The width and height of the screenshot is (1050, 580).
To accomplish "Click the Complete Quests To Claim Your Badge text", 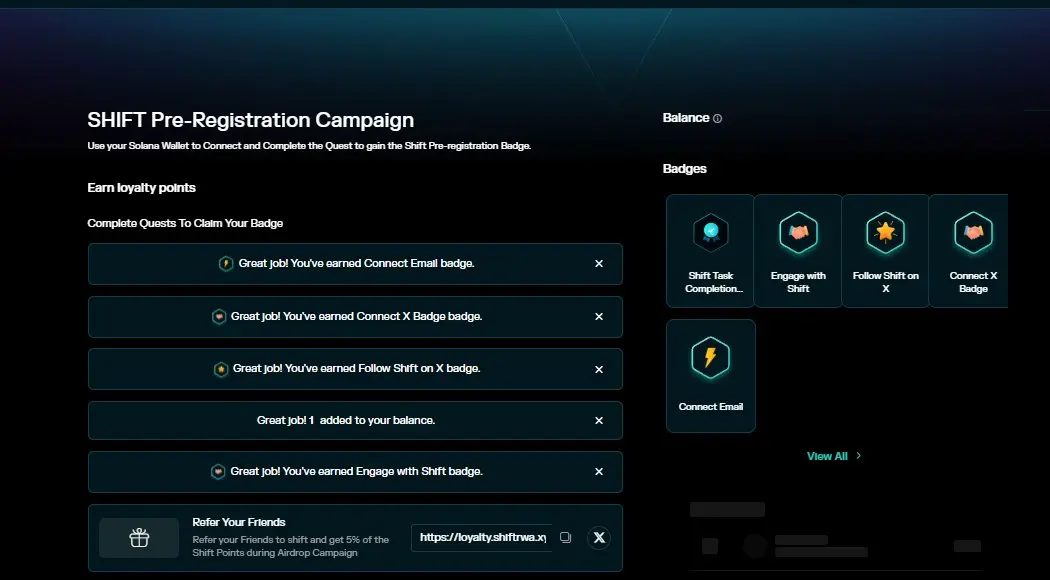I will pos(185,223).
